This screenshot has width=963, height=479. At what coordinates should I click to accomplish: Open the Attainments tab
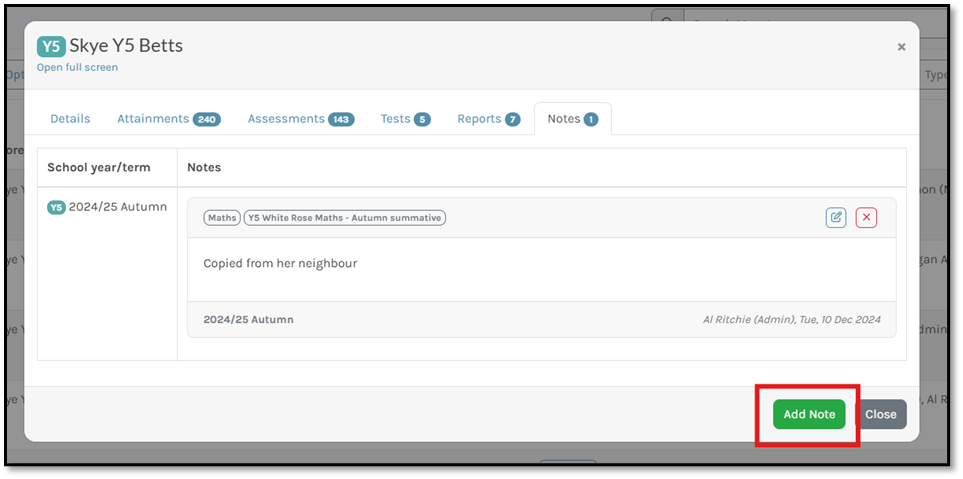tap(169, 119)
